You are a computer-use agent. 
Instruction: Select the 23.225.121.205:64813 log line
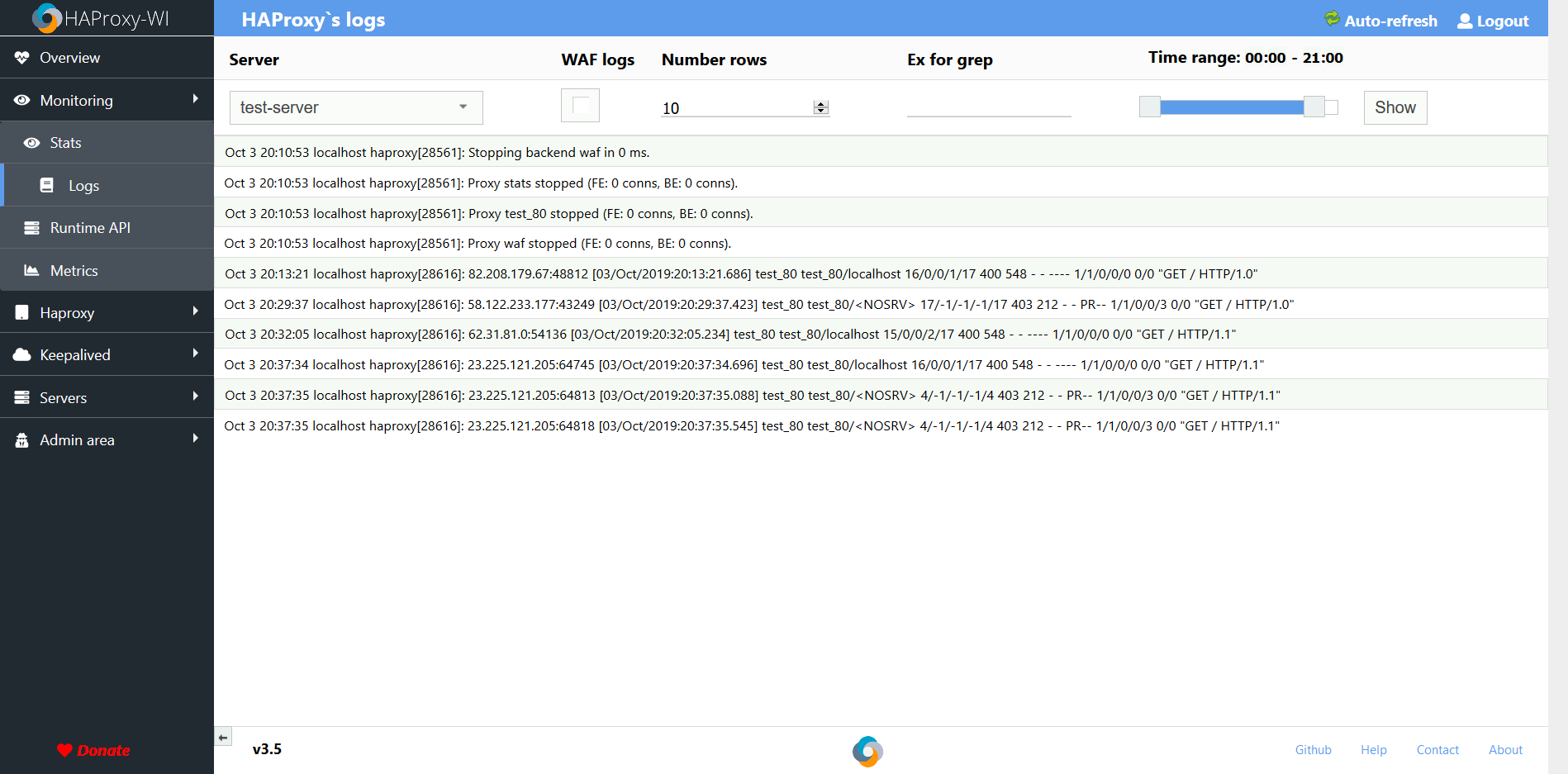[x=881, y=395]
